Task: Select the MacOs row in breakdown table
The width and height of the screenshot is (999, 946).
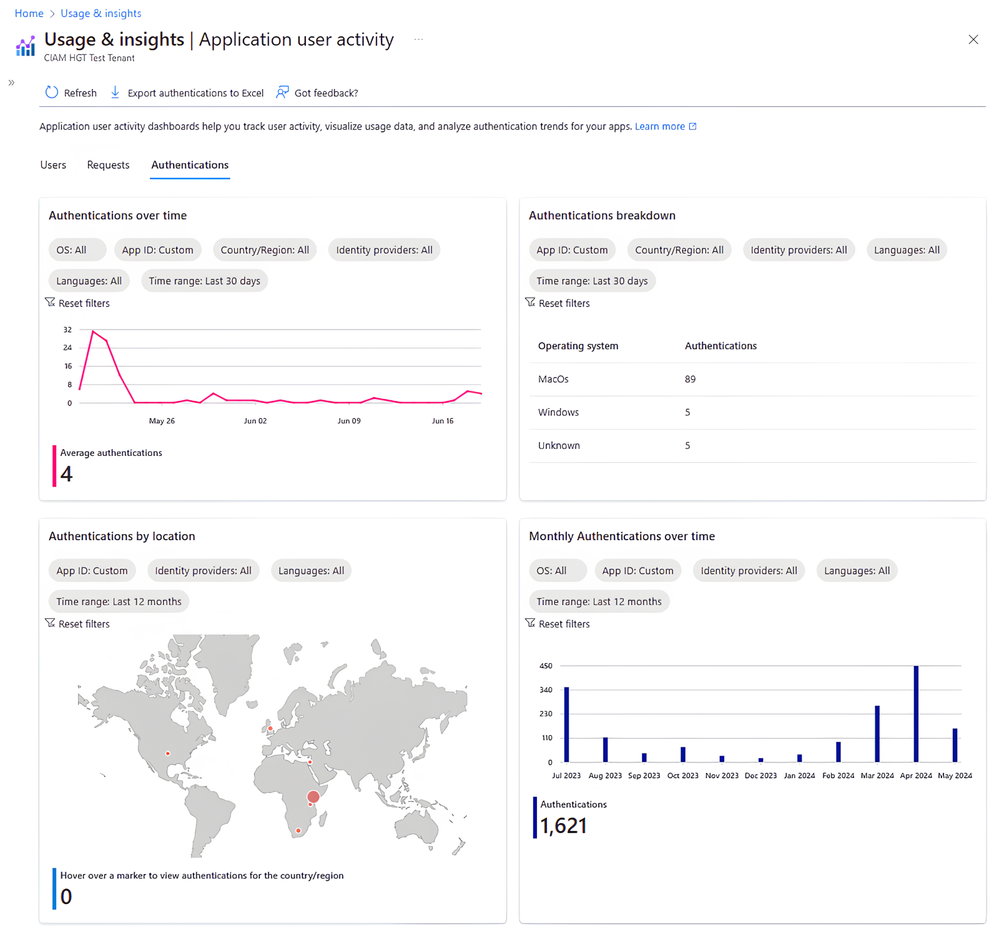Action: [x=752, y=380]
